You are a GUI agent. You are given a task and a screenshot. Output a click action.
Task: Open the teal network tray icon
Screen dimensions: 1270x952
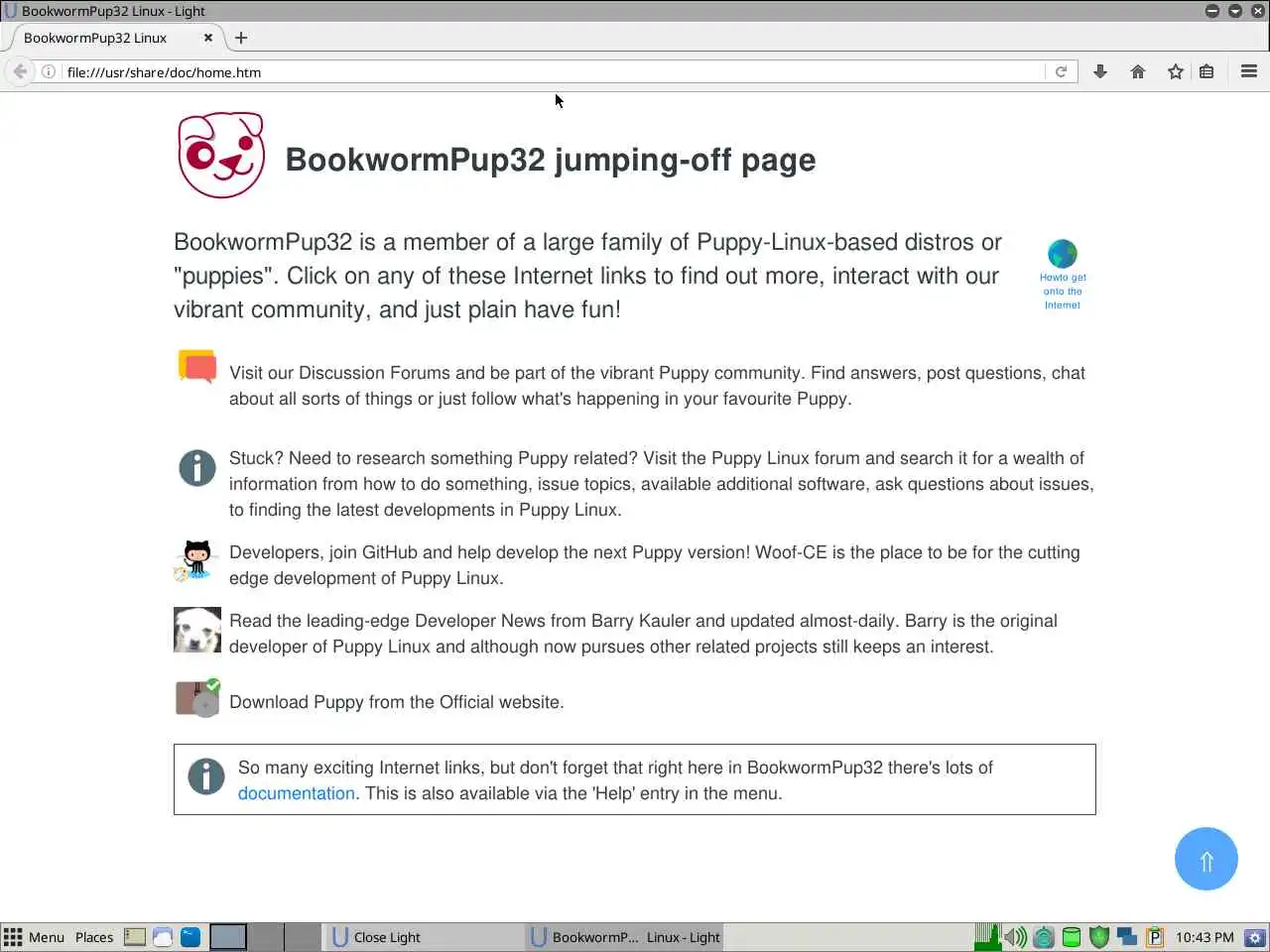point(1044,937)
